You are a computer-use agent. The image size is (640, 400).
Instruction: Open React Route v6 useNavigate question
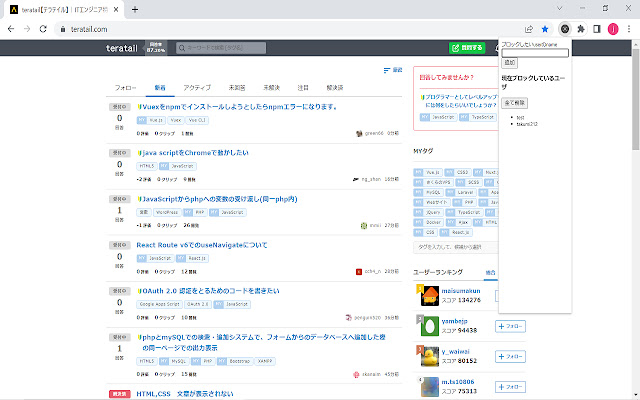pyautogui.click(x=202, y=245)
